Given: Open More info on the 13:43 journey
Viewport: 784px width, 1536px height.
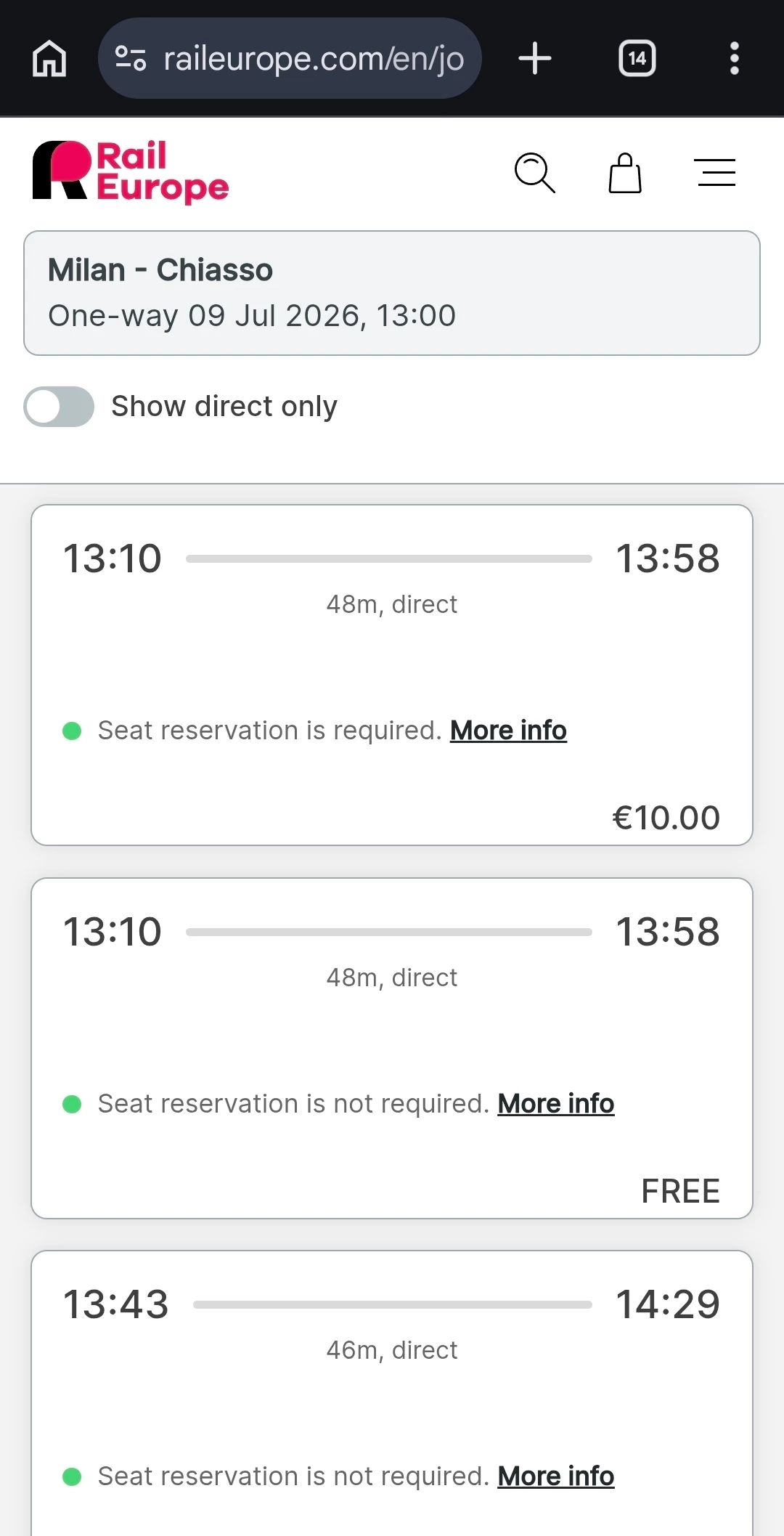Looking at the screenshot, I should click(x=555, y=1476).
